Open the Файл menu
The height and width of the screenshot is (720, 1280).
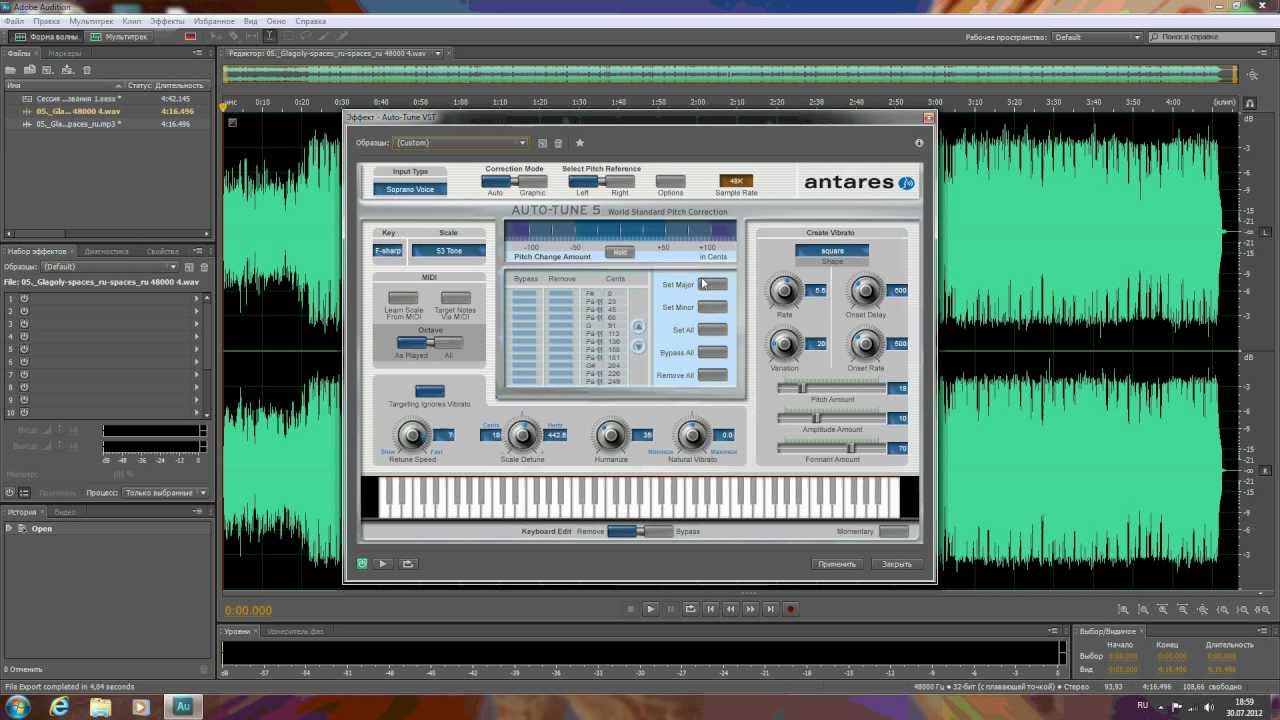[x=15, y=21]
